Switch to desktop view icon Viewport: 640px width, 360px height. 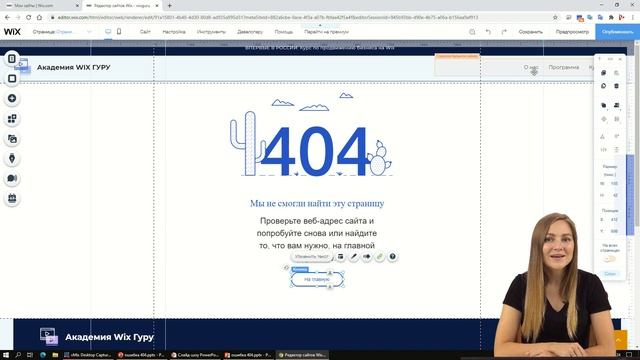pyautogui.click(x=108, y=31)
